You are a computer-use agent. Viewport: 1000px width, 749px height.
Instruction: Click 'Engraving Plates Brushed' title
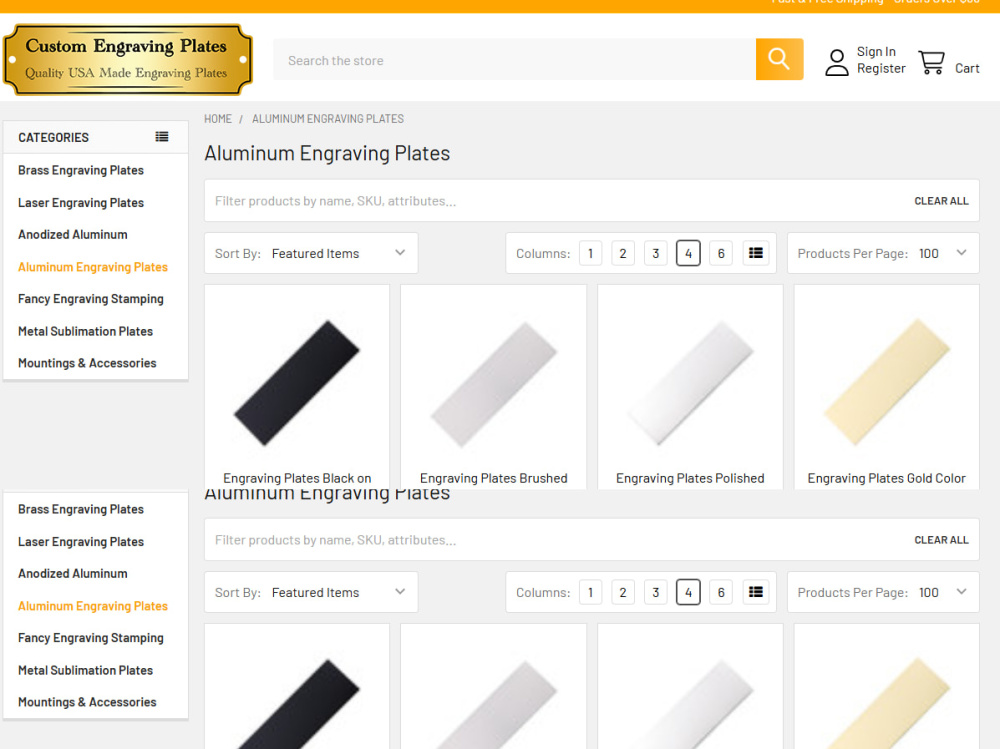[x=494, y=478]
